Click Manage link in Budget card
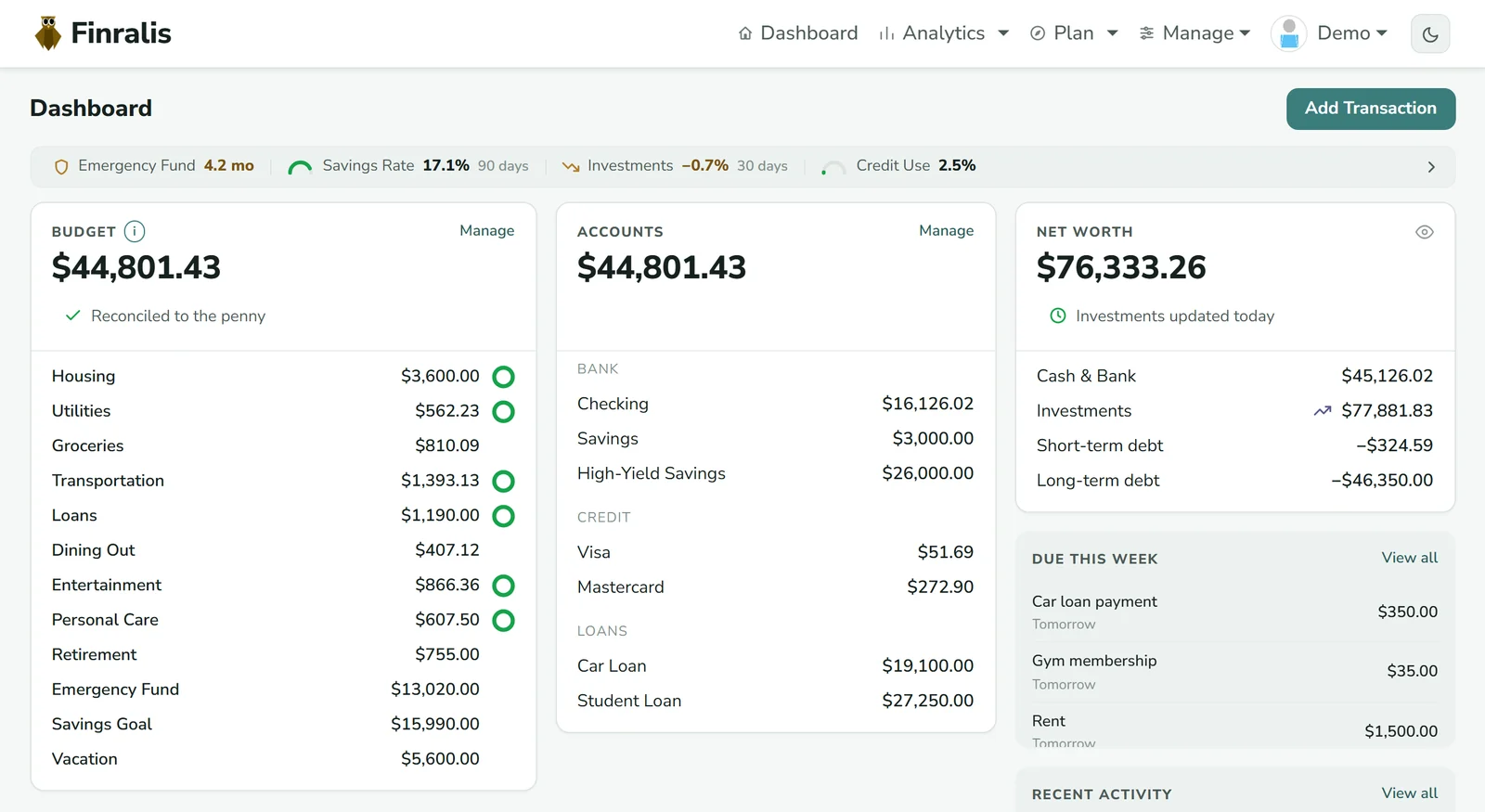The width and height of the screenshot is (1485, 812). [x=487, y=230]
